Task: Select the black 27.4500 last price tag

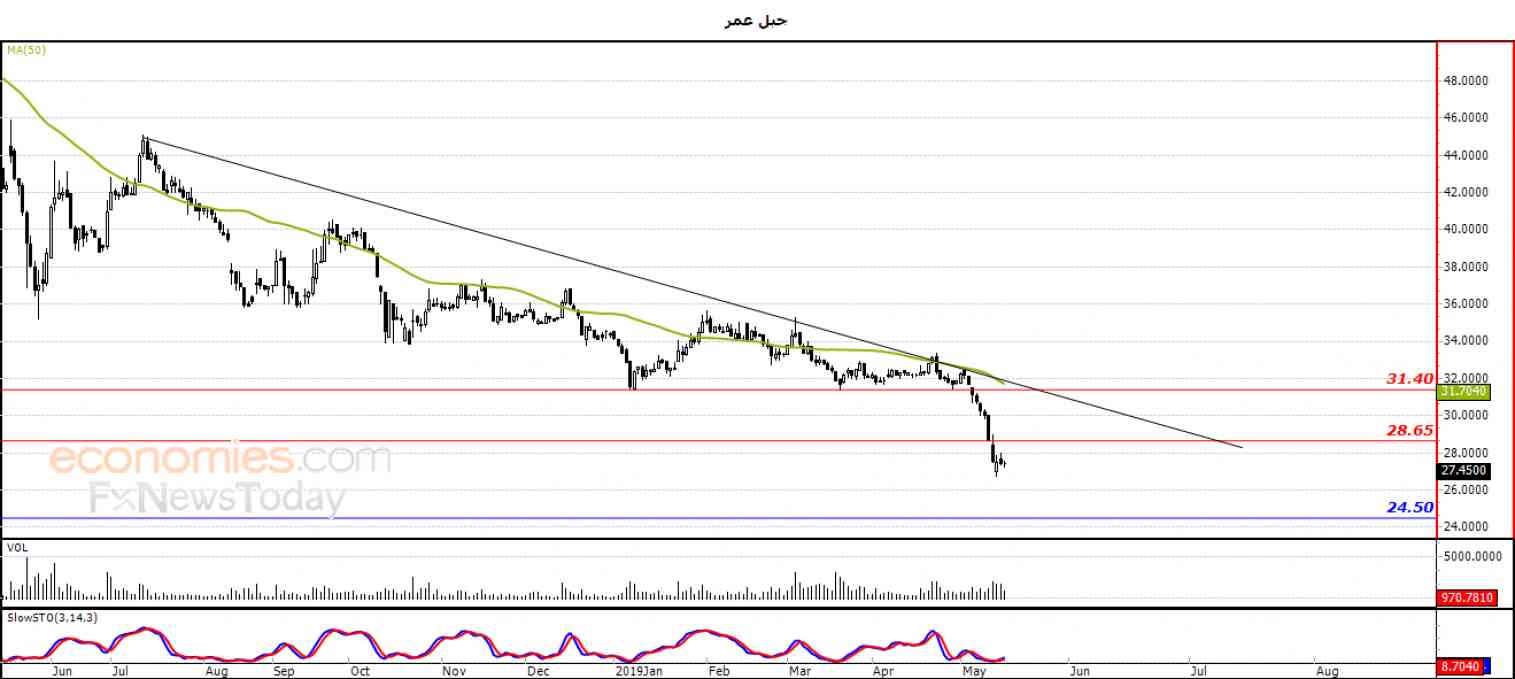Action: tap(1464, 470)
